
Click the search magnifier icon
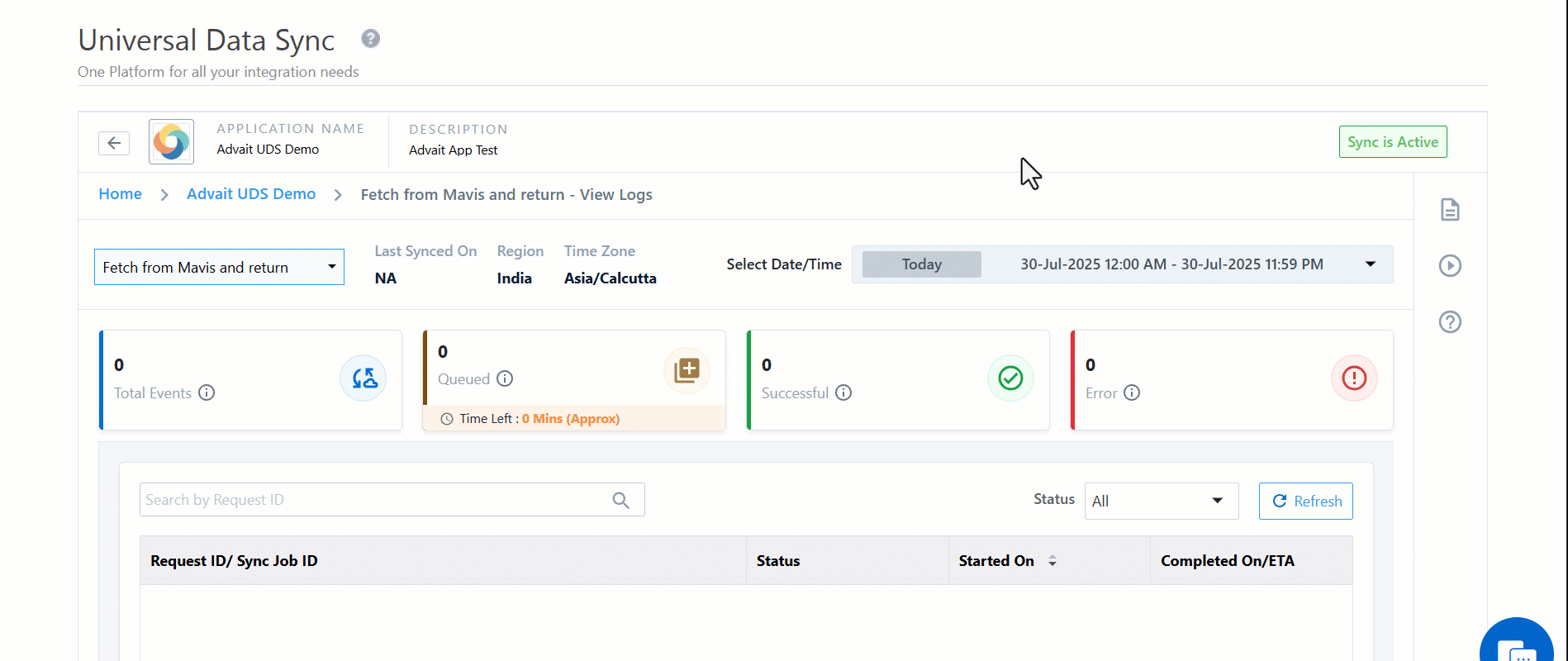pyautogui.click(x=620, y=500)
